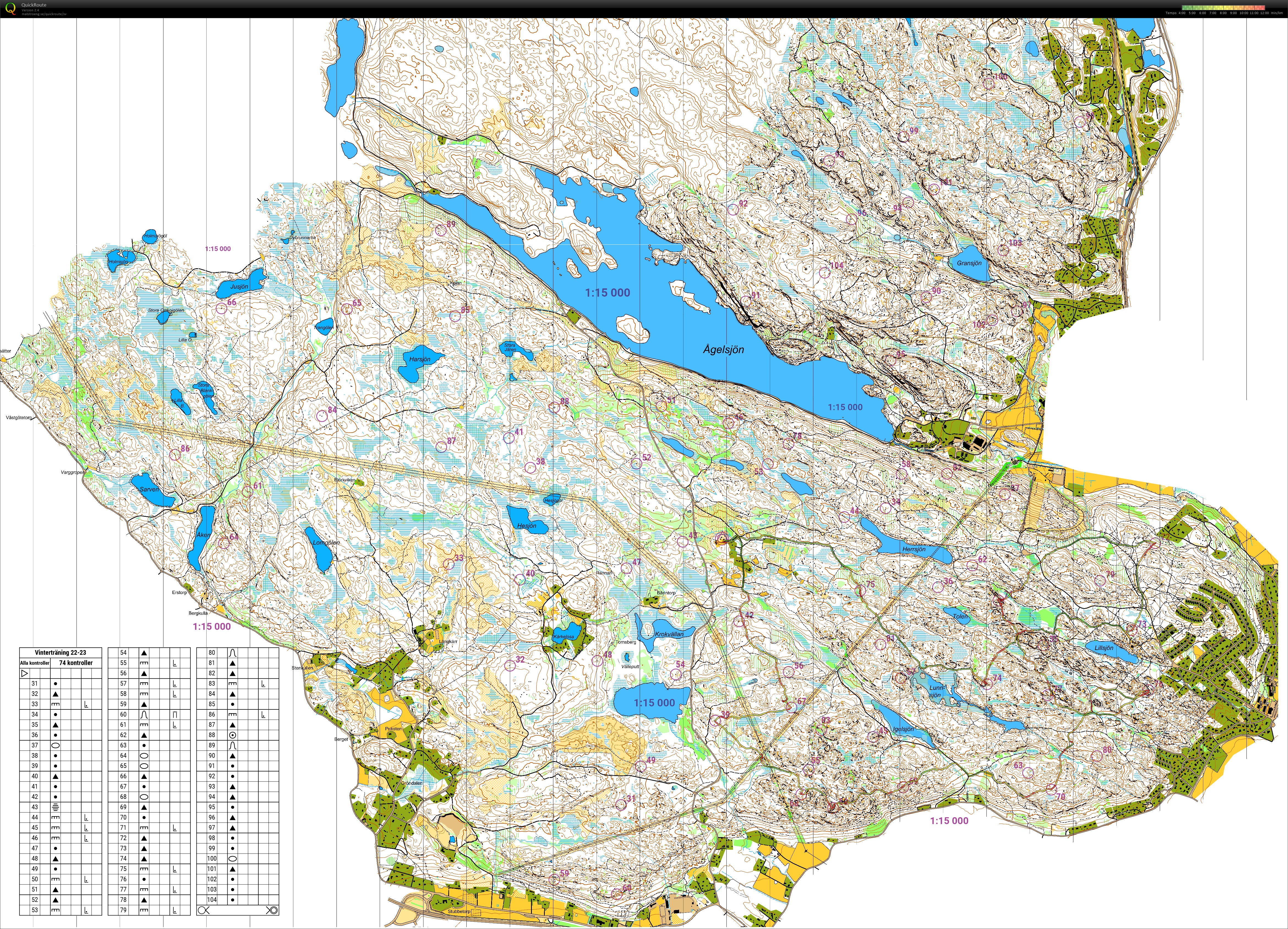Click the 'Hesjön' lake label
1288x929 pixels.
click(x=526, y=526)
